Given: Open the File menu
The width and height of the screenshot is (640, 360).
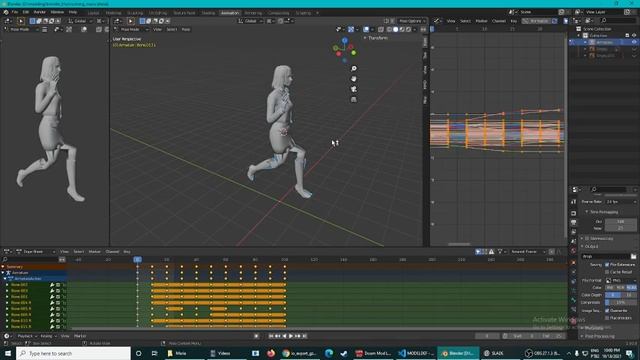Looking at the screenshot, I should [x=15, y=12].
